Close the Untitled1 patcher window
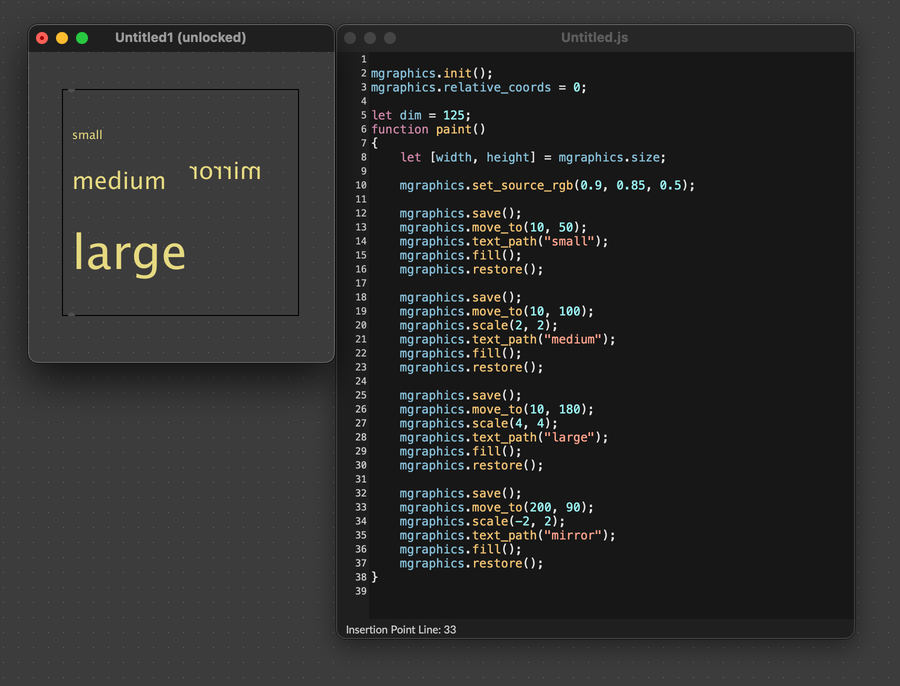Image resolution: width=900 pixels, height=686 pixels. click(42, 38)
